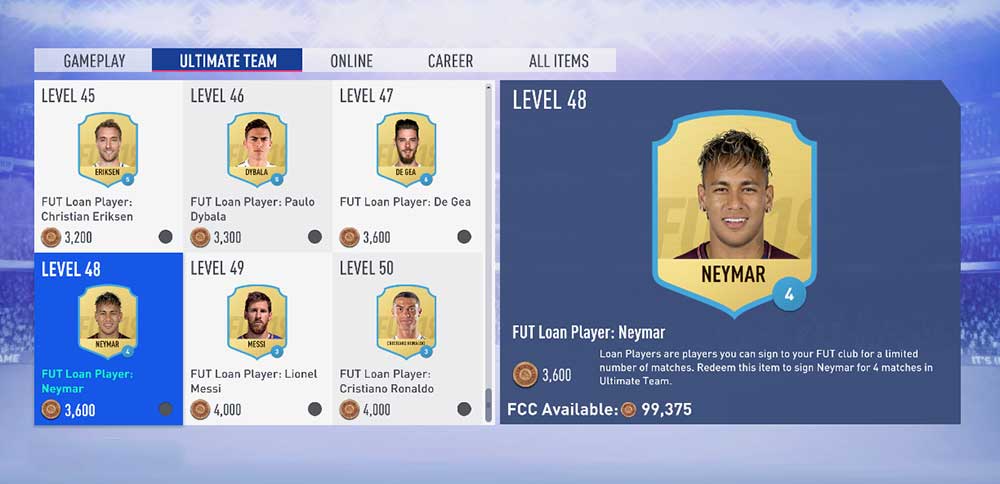Click the 4-match badge on large Neymar card

(789, 295)
